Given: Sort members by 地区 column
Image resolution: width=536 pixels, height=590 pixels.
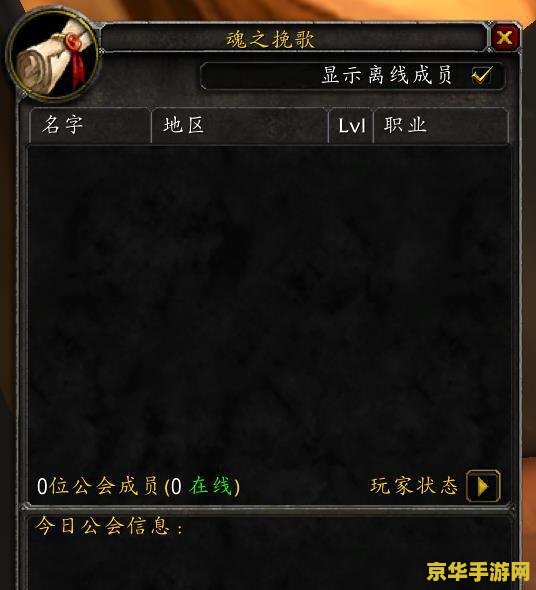Looking at the screenshot, I should coord(239,125).
